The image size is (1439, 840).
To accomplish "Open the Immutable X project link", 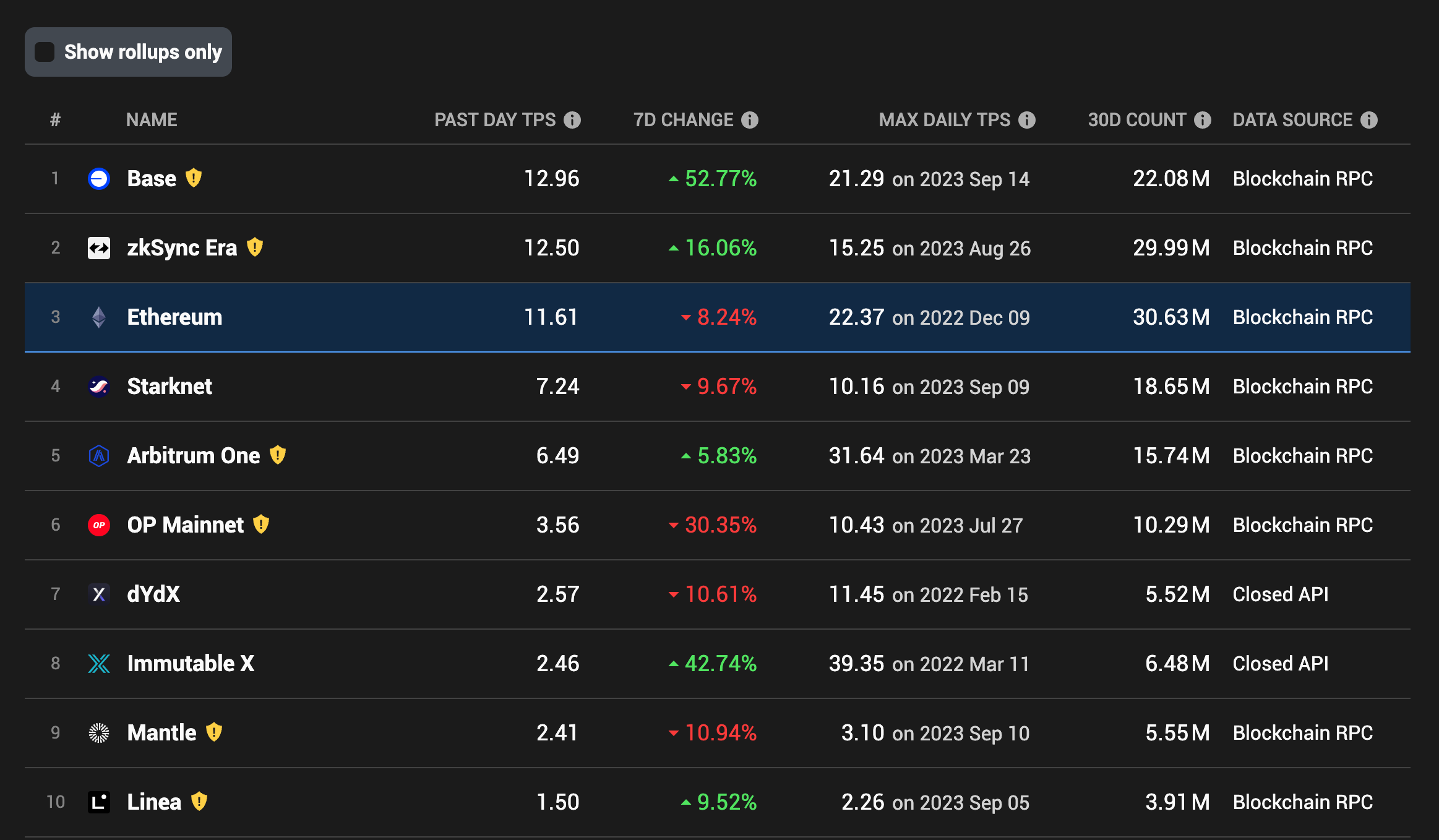I will [x=191, y=664].
